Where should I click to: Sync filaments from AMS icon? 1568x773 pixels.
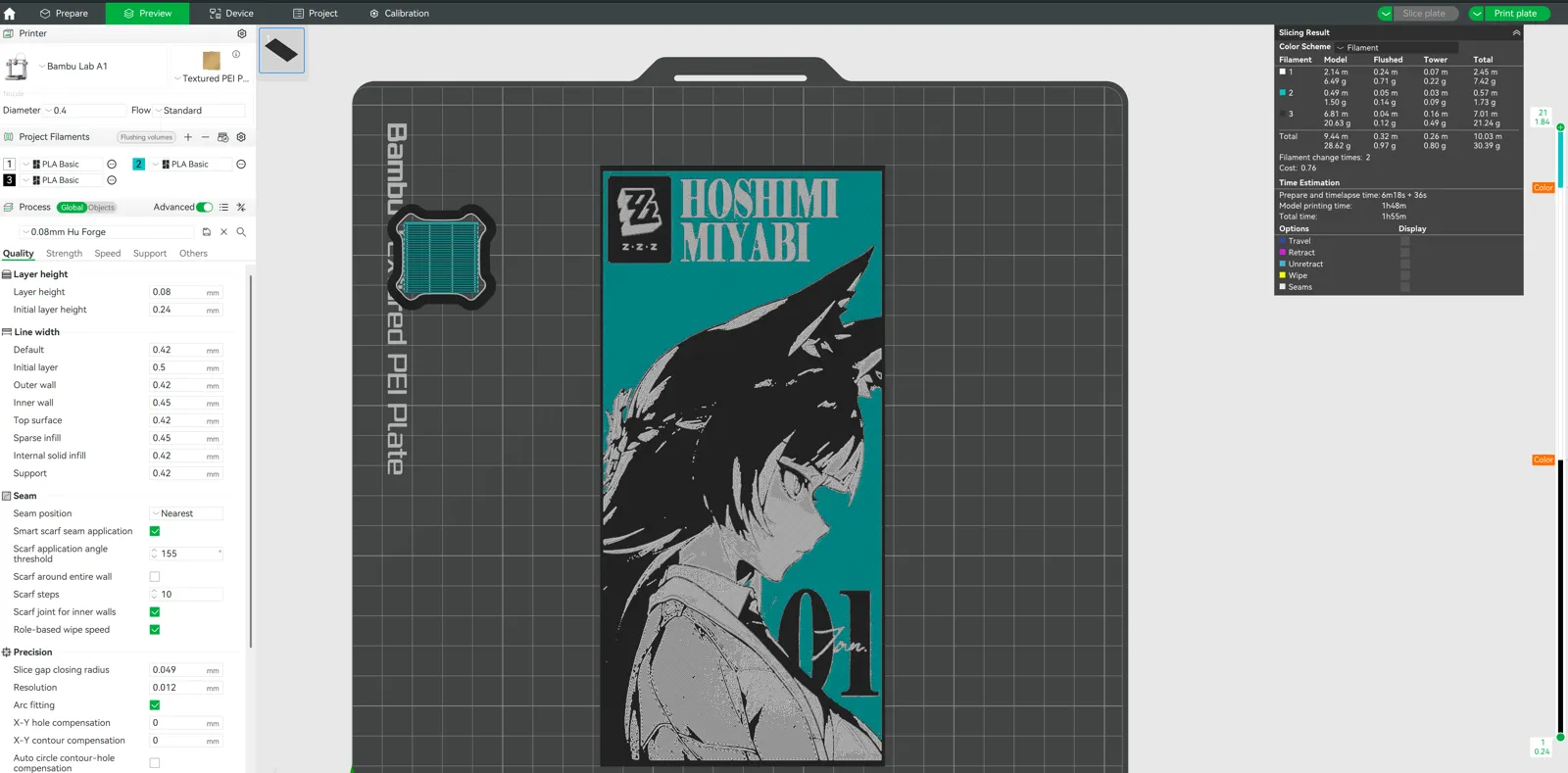pos(223,137)
